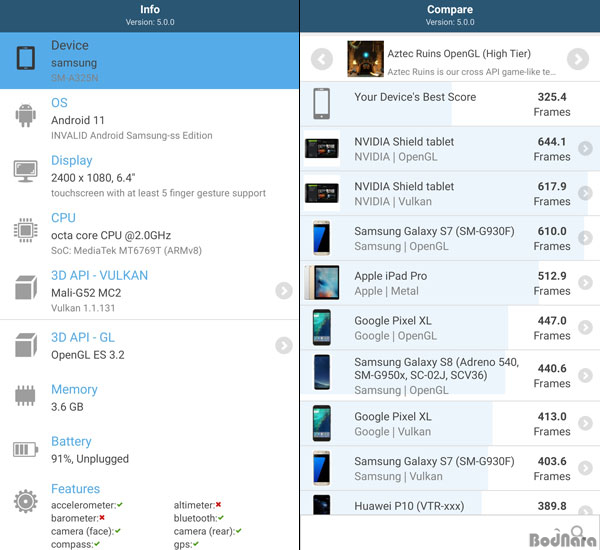Tap Galaxy S7 Vulkan device image
Image resolution: width=600 pixels, height=550 pixels.
[x=321, y=468]
